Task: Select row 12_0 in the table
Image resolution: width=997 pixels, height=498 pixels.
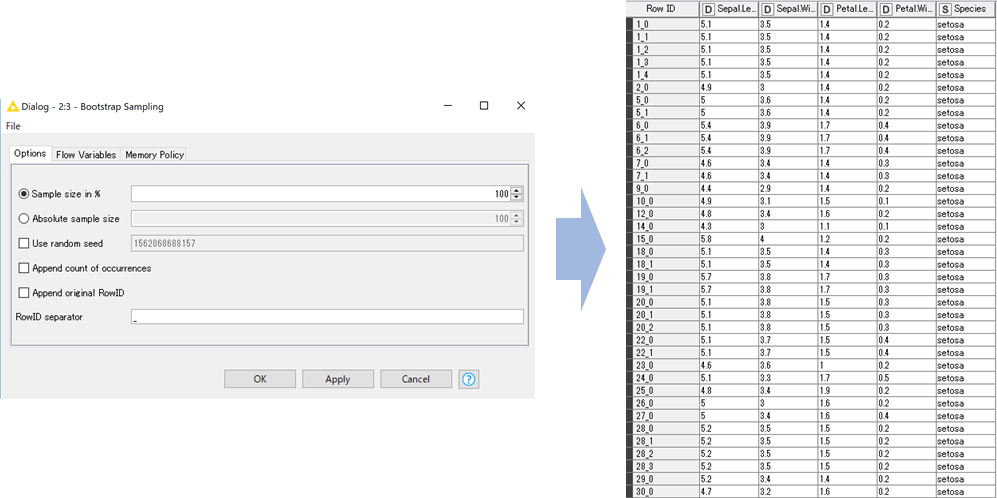Action: click(x=811, y=214)
